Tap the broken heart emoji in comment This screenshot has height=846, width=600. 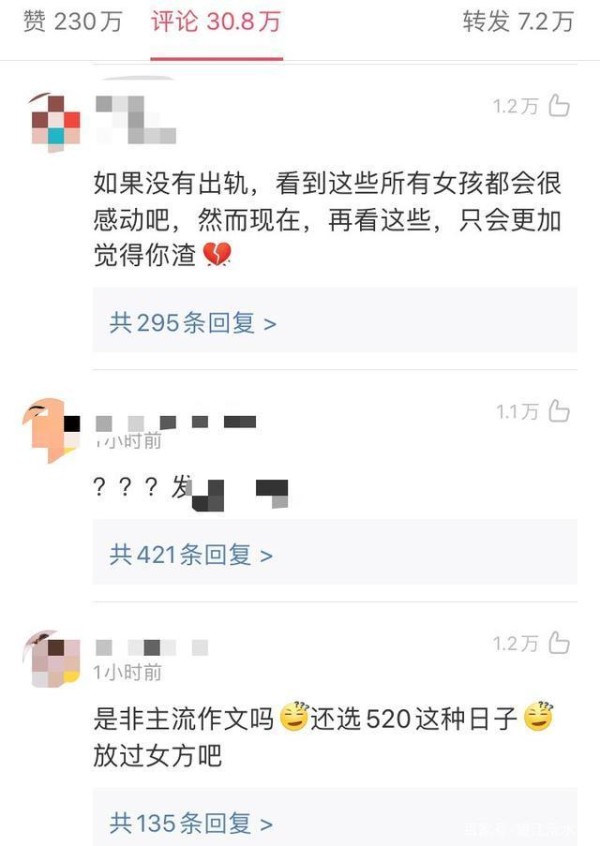click(x=217, y=255)
